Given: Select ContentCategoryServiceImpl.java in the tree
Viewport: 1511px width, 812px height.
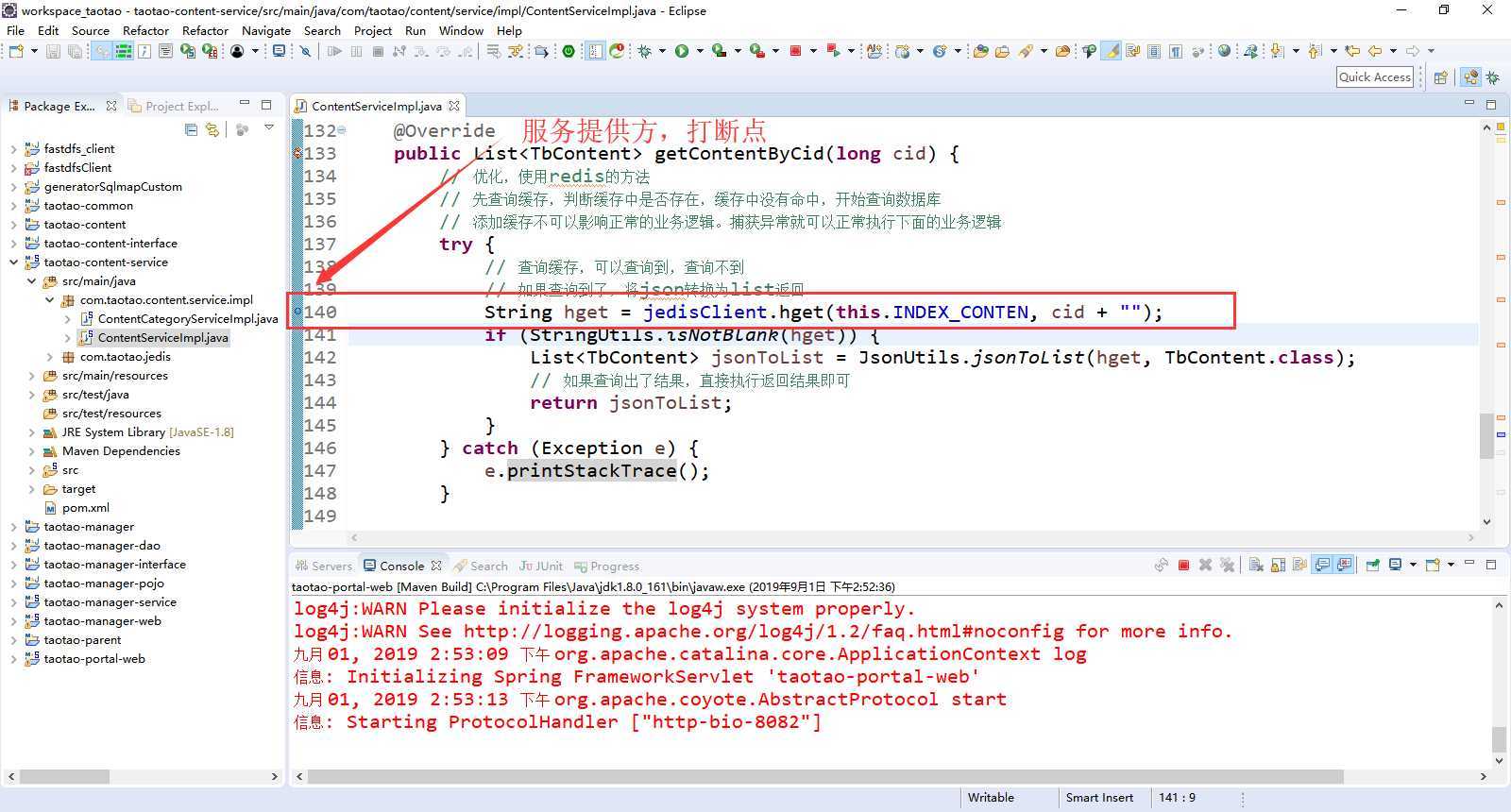Looking at the screenshot, I should pyautogui.click(x=188, y=318).
